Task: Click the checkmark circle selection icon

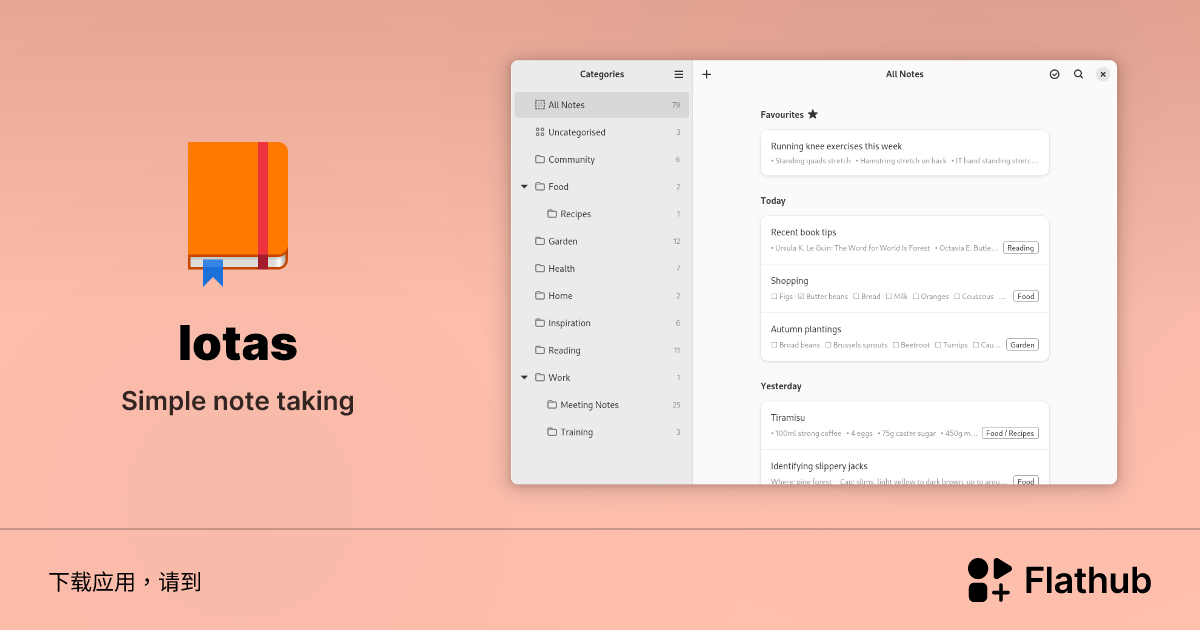Action: (x=1054, y=74)
